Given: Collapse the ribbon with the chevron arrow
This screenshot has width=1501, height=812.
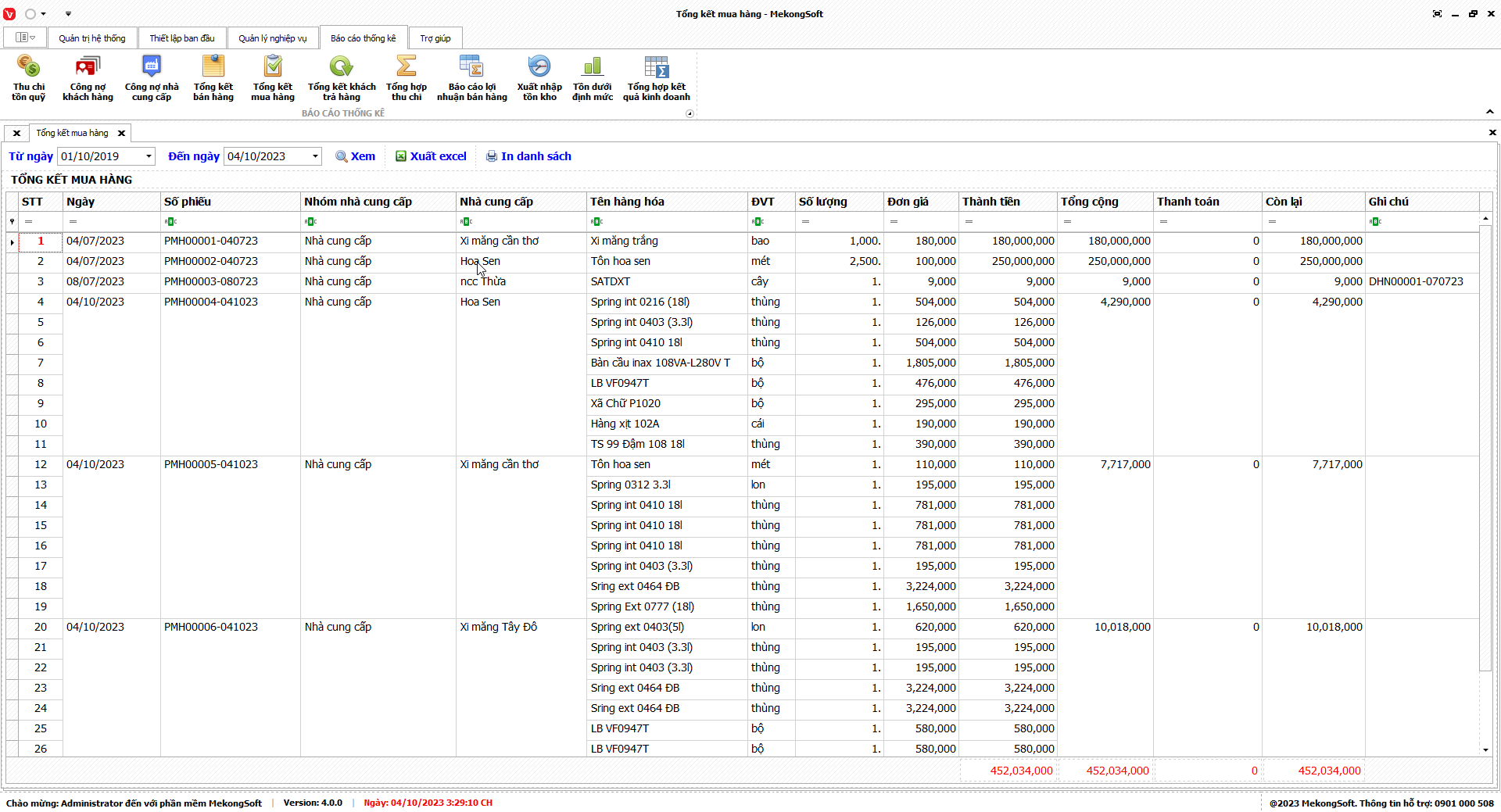Looking at the screenshot, I should pyautogui.click(x=1489, y=112).
